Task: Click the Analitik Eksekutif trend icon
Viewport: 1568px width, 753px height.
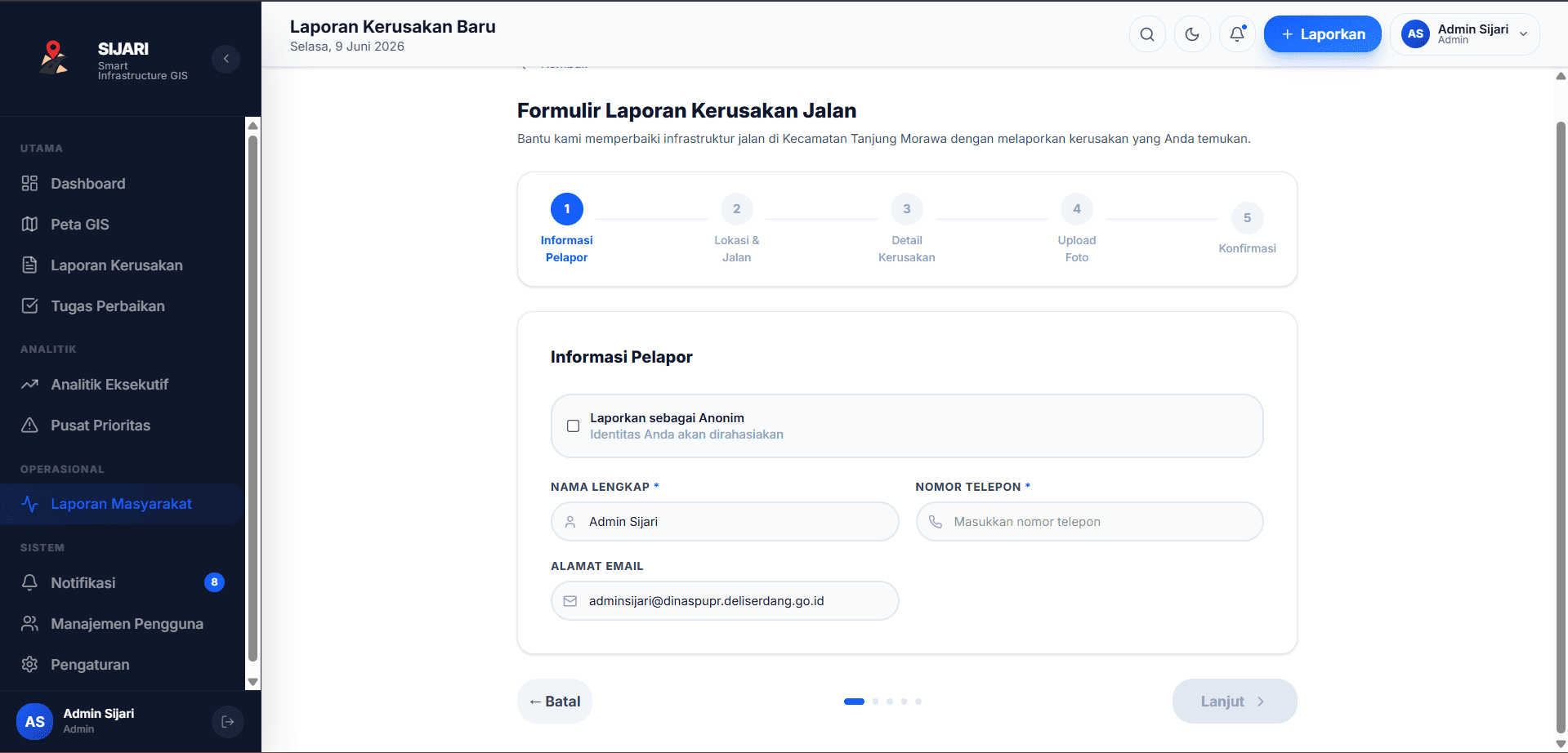Action: click(x=29, y=385)
